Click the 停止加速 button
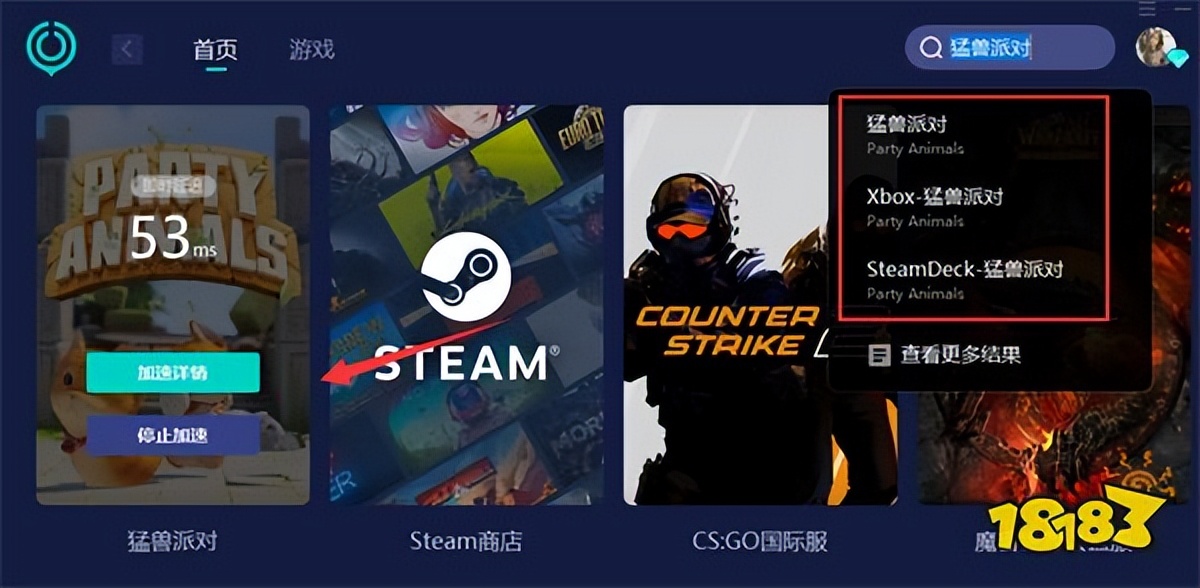The image size is (1200, 588). tap(173, 435)
